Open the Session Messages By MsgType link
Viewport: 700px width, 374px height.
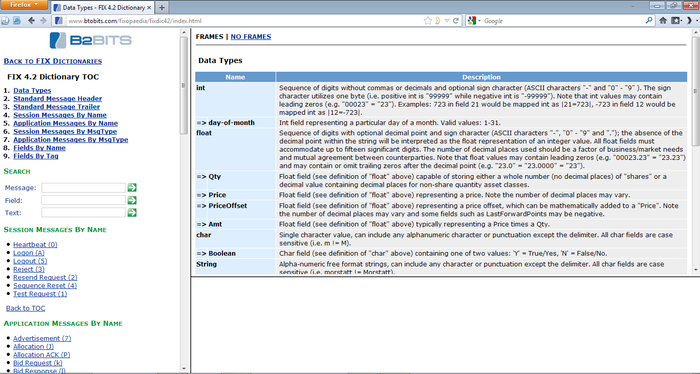[65, 131]
